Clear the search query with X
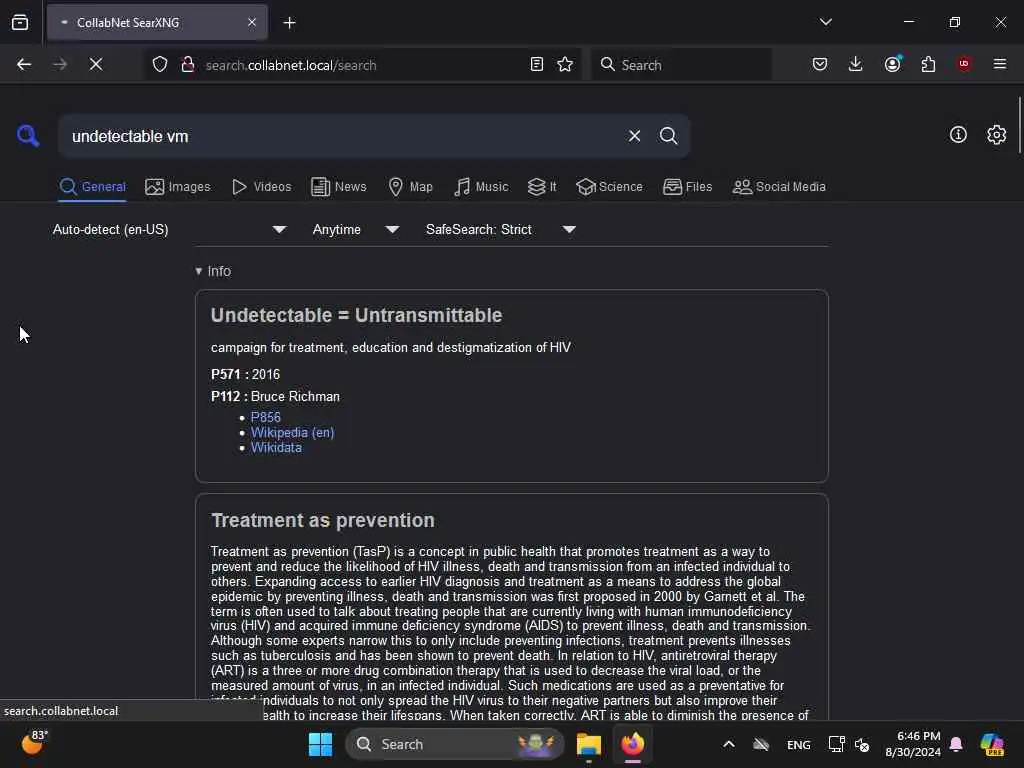This screenshot has width=1024, height=768. pyautogui.click(x=634, y=136)
